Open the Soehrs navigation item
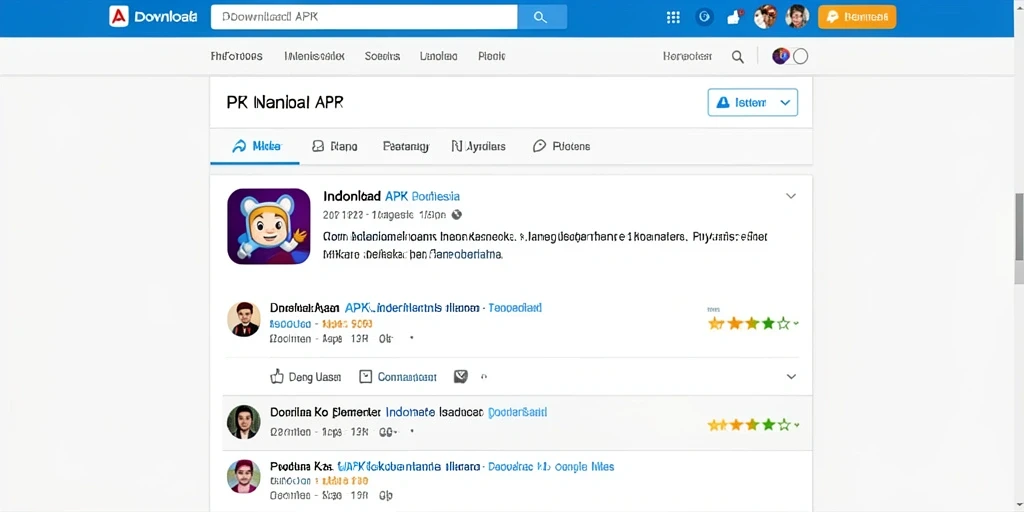The width and height of the screenshot is (1024, 512). point(383,56)
